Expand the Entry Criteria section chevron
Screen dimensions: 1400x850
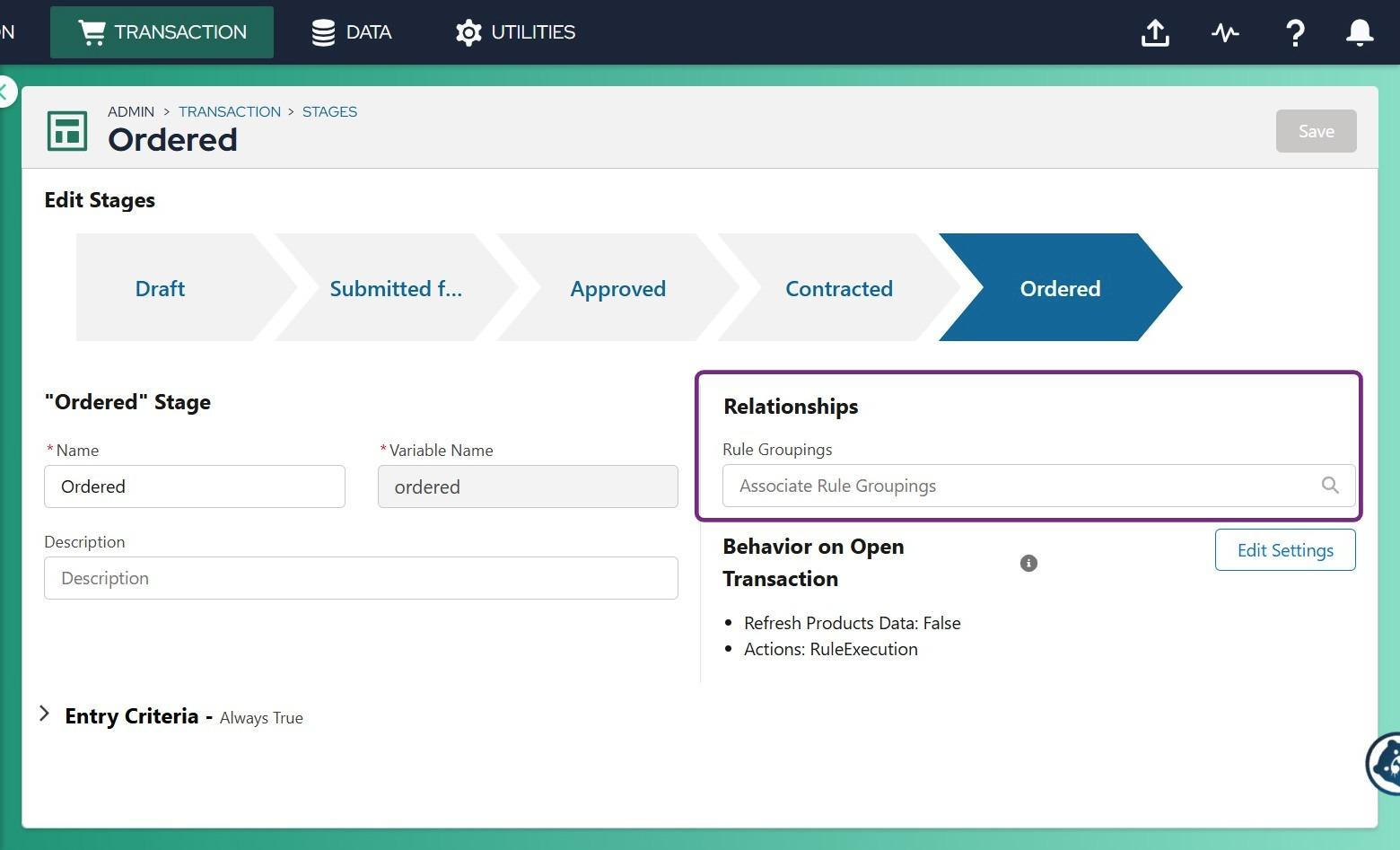click(44, 714)
